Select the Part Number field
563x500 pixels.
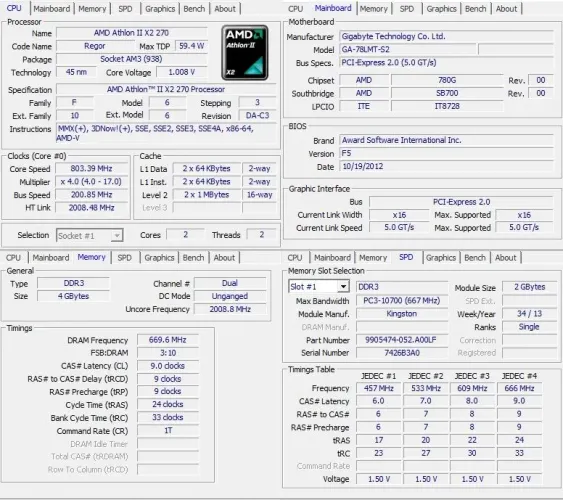[x=402, y=340]
